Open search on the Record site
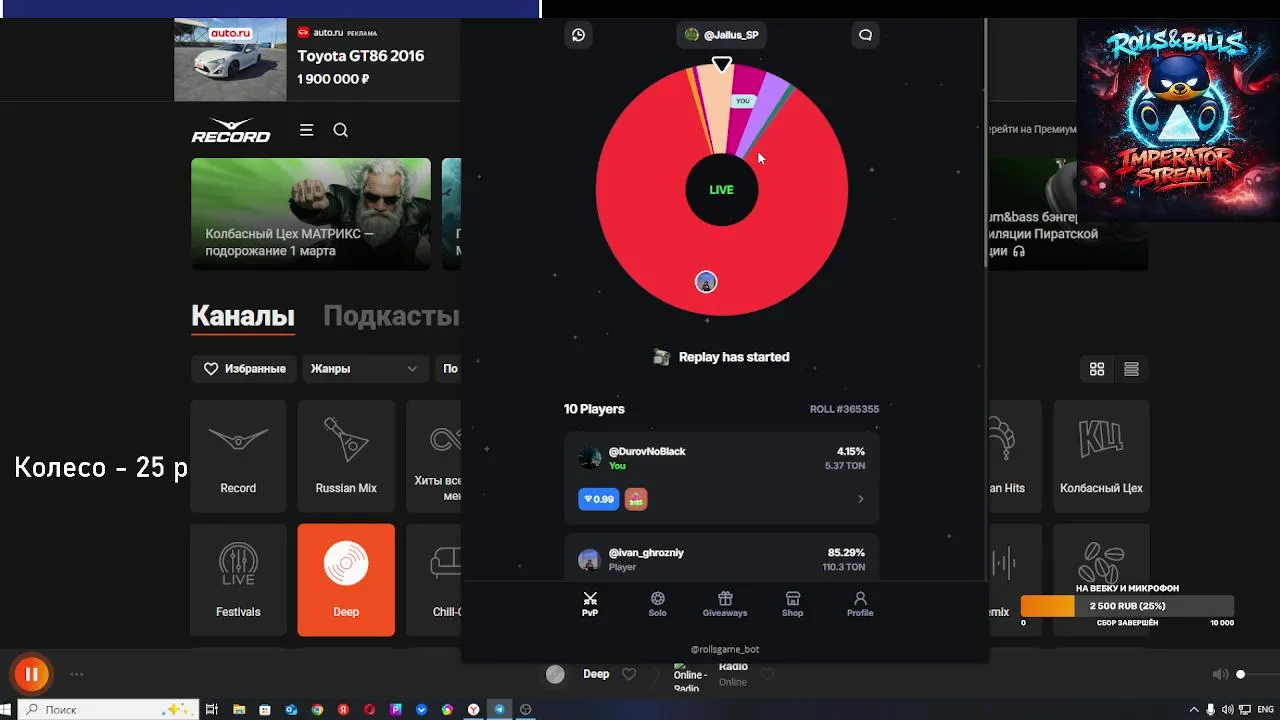 340,130
